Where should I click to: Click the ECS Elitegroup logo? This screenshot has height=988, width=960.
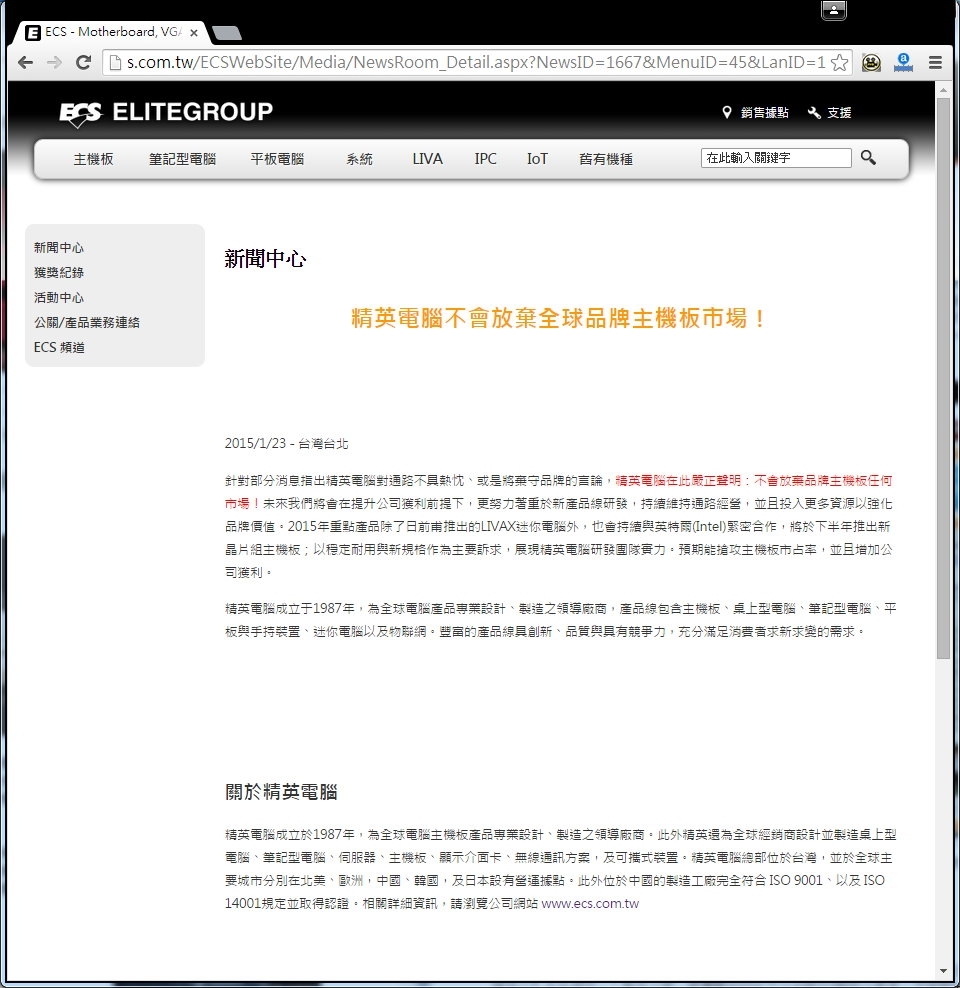(166, 113)
